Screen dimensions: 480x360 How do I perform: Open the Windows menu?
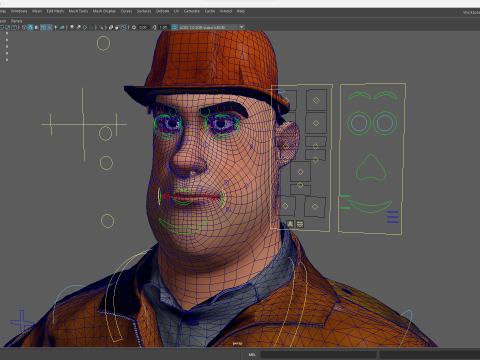(x=19, y=11)
